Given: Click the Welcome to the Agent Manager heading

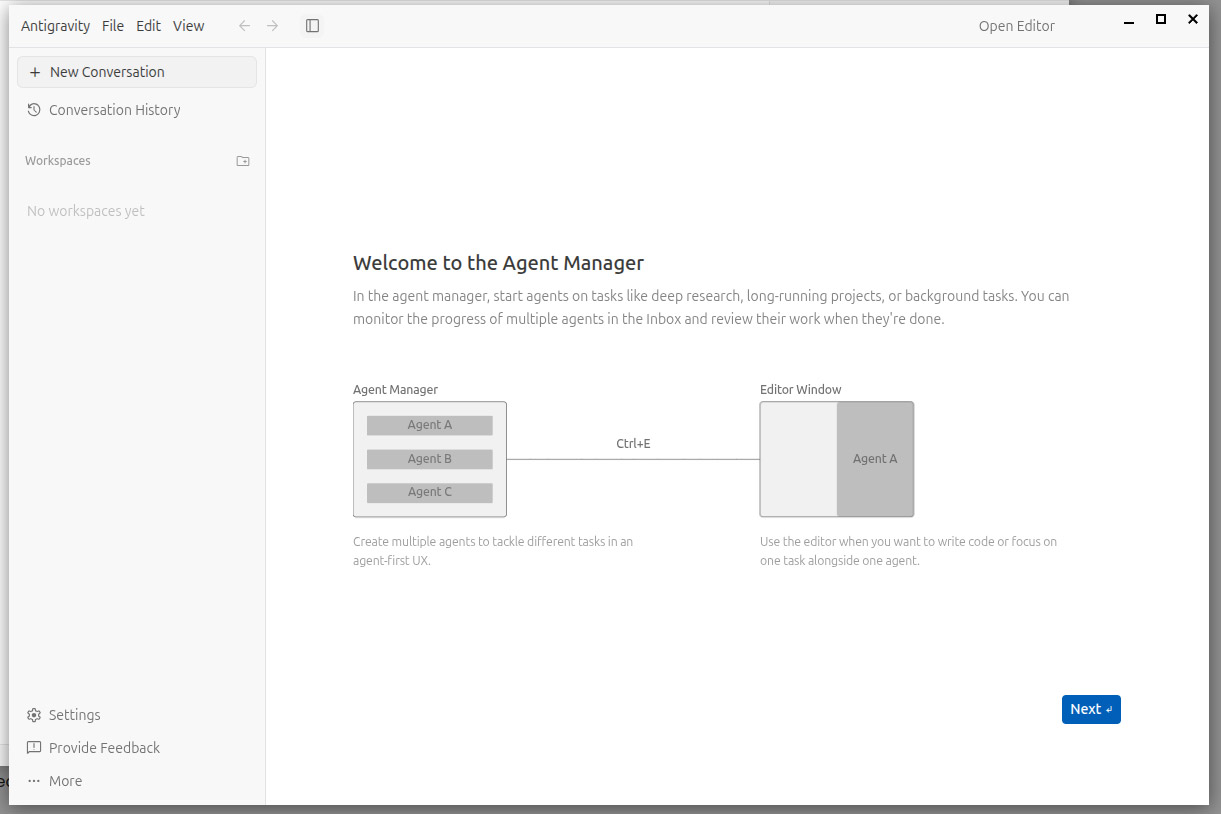Looking at the screenshot, I should [x=498, y=263].
